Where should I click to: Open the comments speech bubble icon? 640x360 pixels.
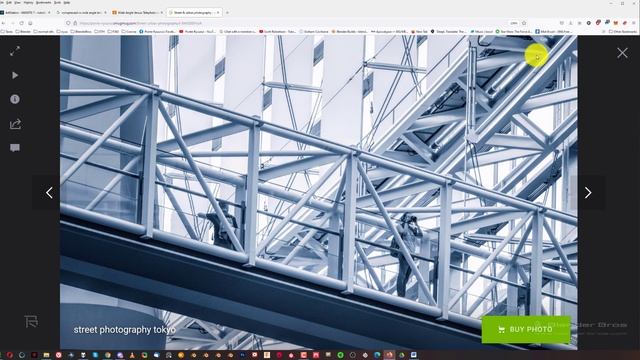tap(15, 148)
